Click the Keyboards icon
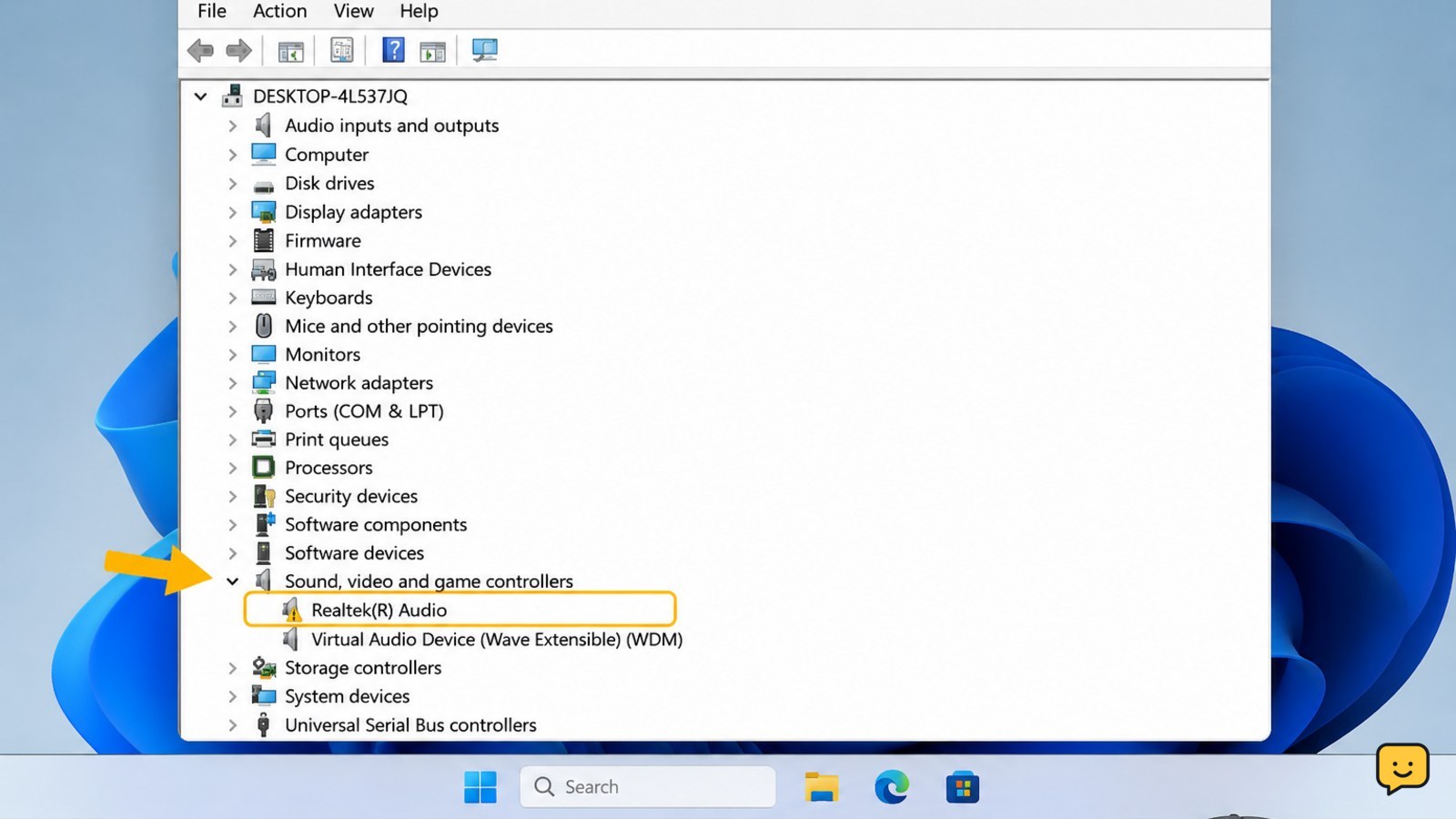Viewport: 1456px width, 819px height. tap(263, 297)
